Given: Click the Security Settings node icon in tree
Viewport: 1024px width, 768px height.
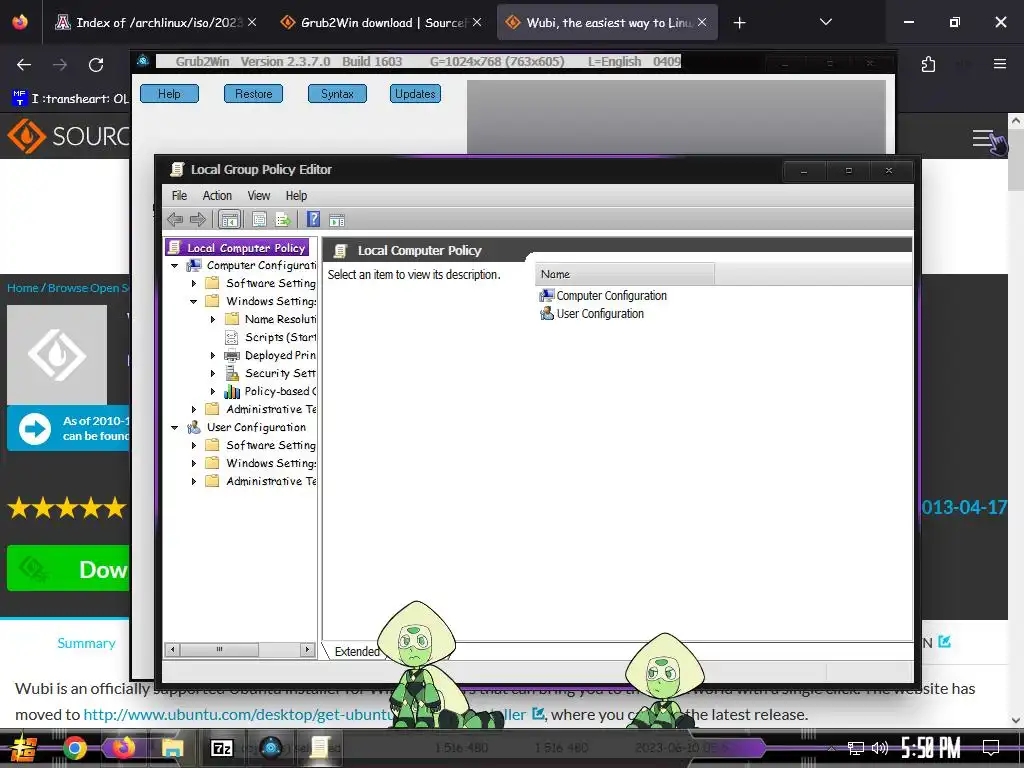Looking at the screenshot, I should (232, 373).
